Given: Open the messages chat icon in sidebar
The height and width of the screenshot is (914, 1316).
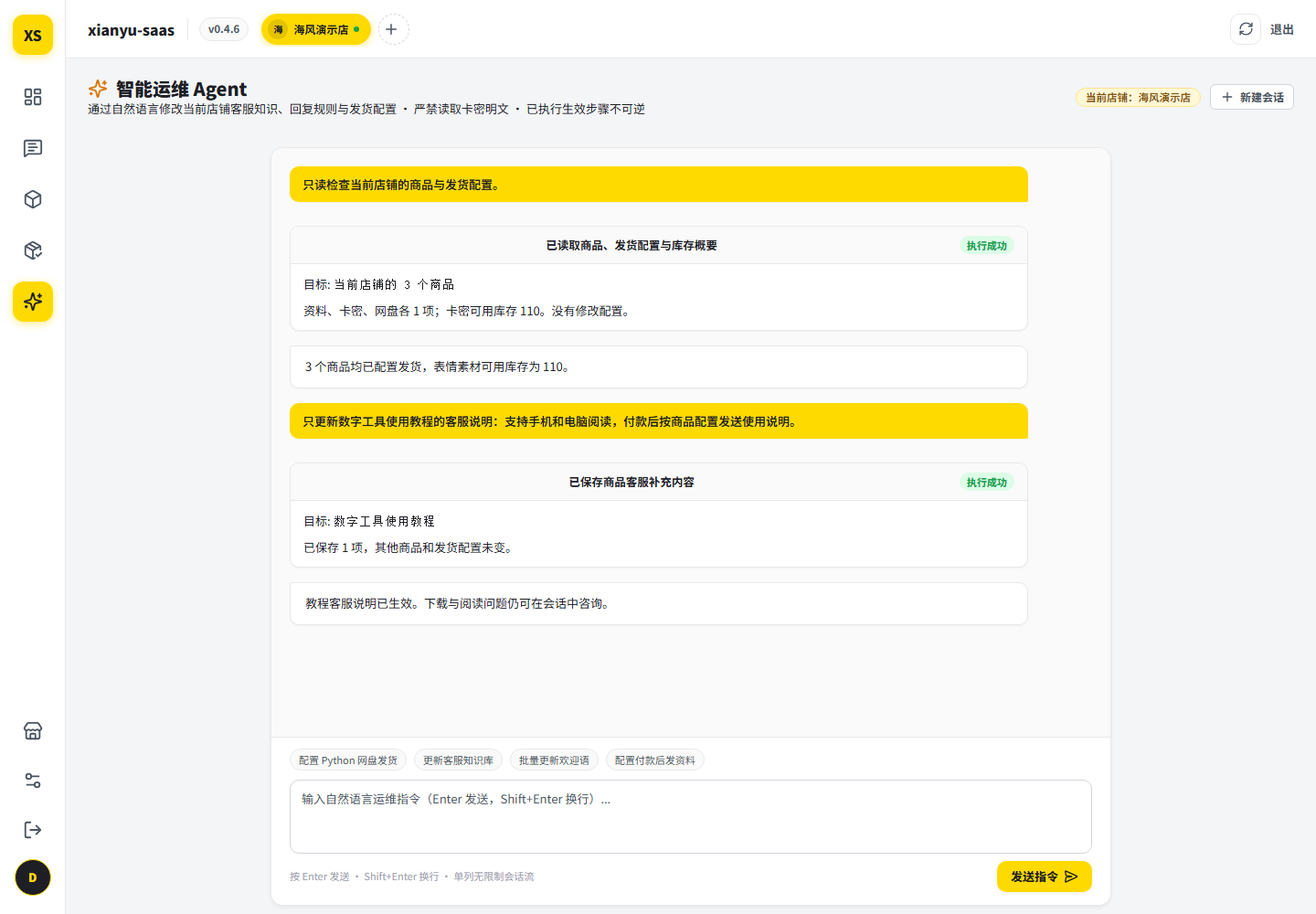Looking at the screenshot, I should tap(33, 148).
